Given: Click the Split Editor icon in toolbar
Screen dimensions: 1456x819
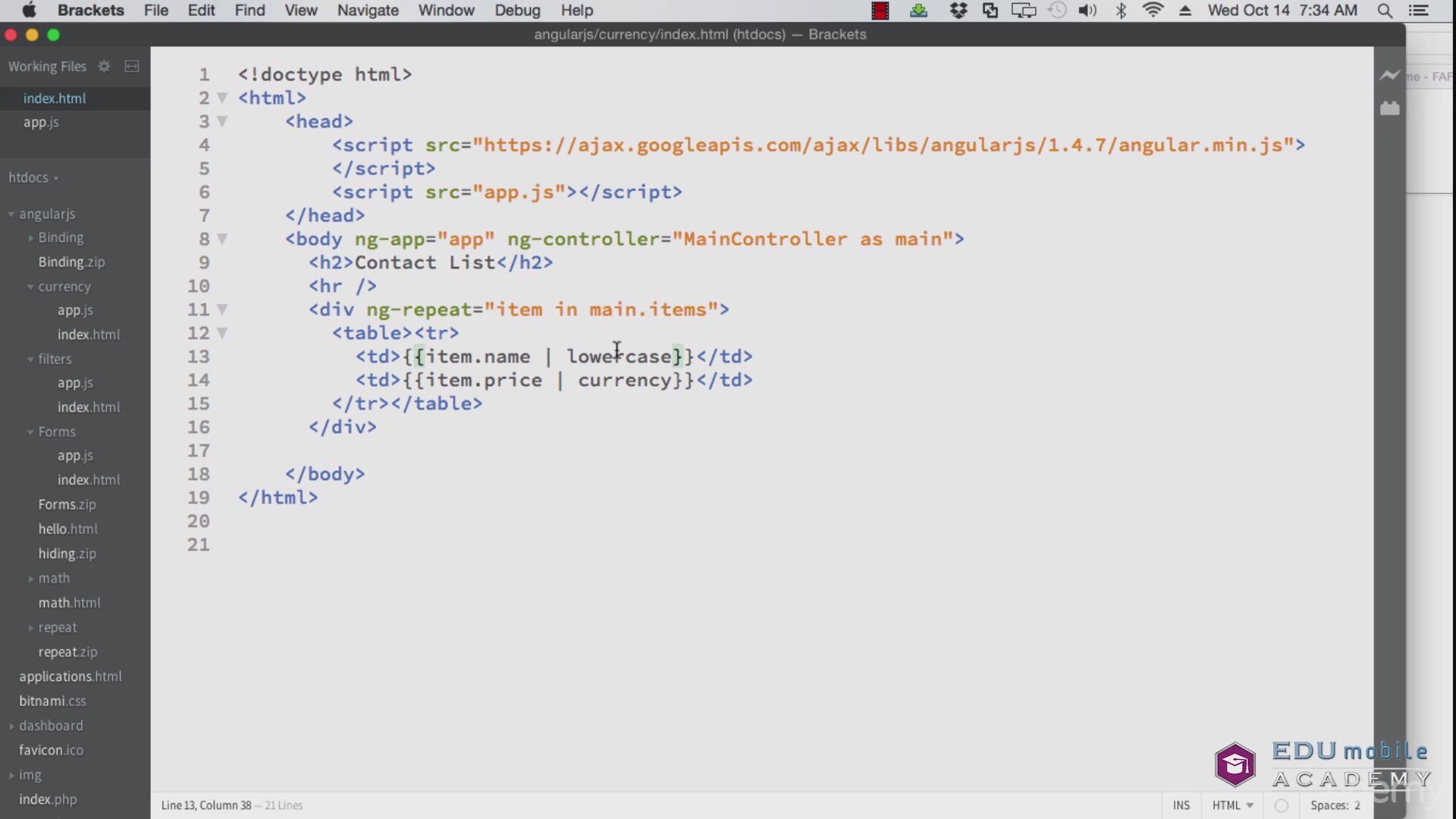Looking at the screenshot, I should click(131, 66).
